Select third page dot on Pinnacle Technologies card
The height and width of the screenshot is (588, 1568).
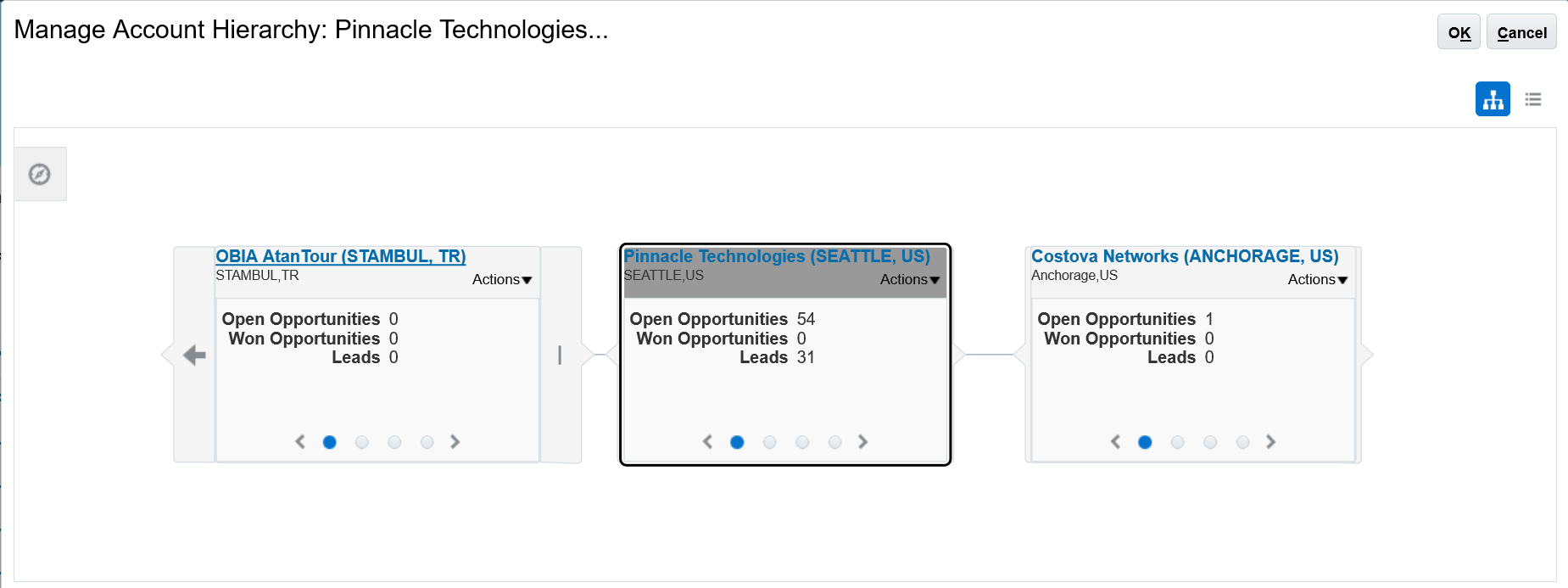point(802,442)
